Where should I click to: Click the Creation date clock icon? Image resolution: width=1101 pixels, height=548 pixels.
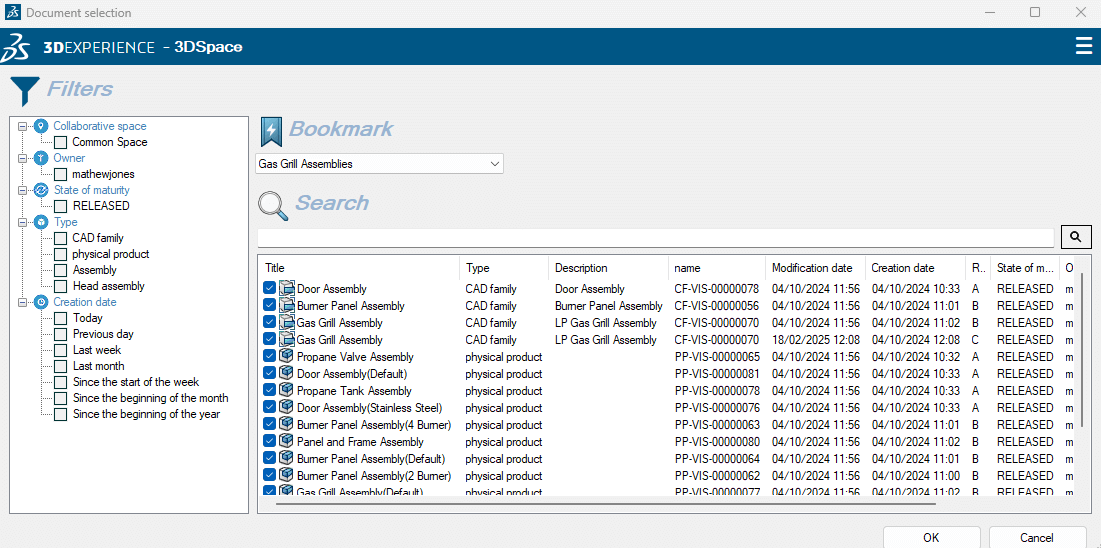pyautogui.click(x=41, y=302)
